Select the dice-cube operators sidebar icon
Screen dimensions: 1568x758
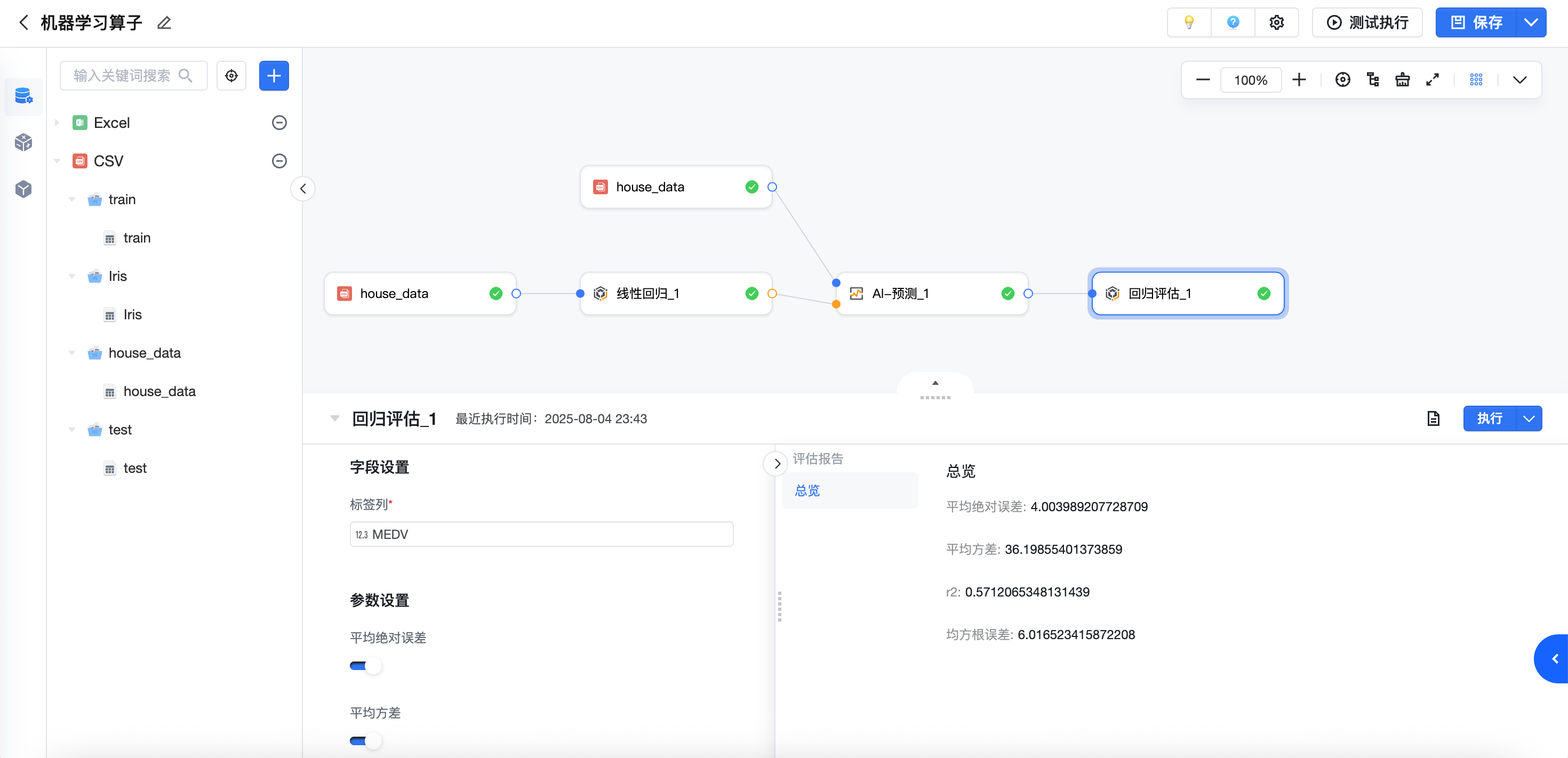point(24,142)
